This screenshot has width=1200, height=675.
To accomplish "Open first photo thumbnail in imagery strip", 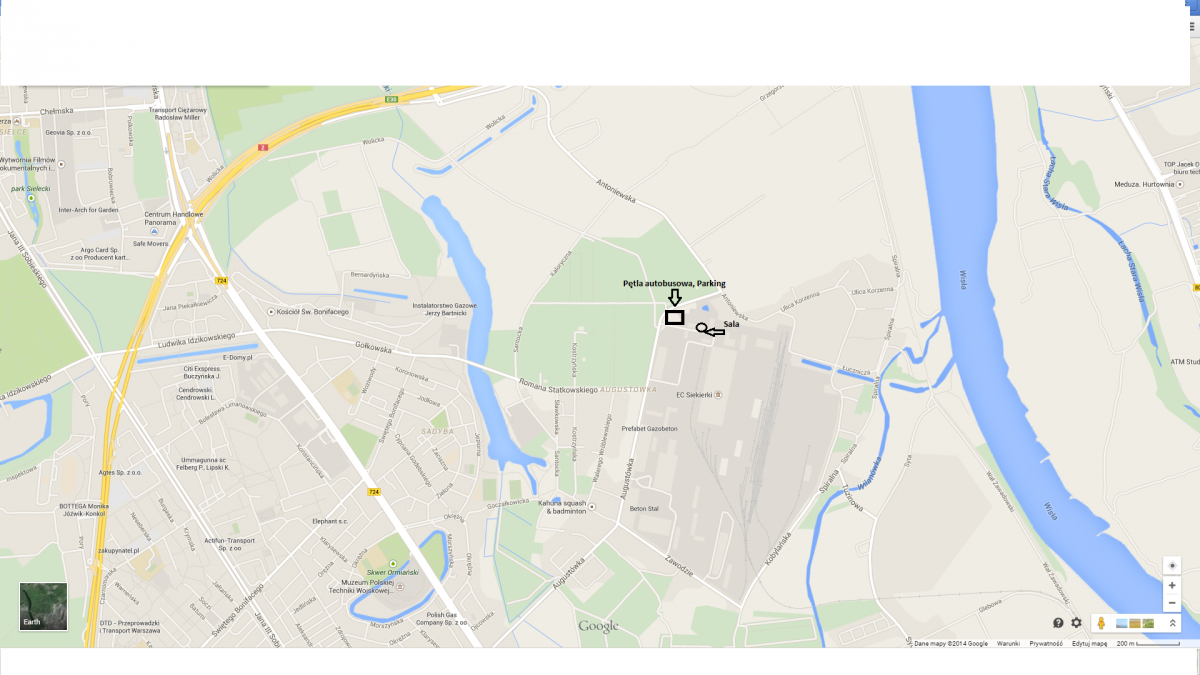I will click(1122, 624).
